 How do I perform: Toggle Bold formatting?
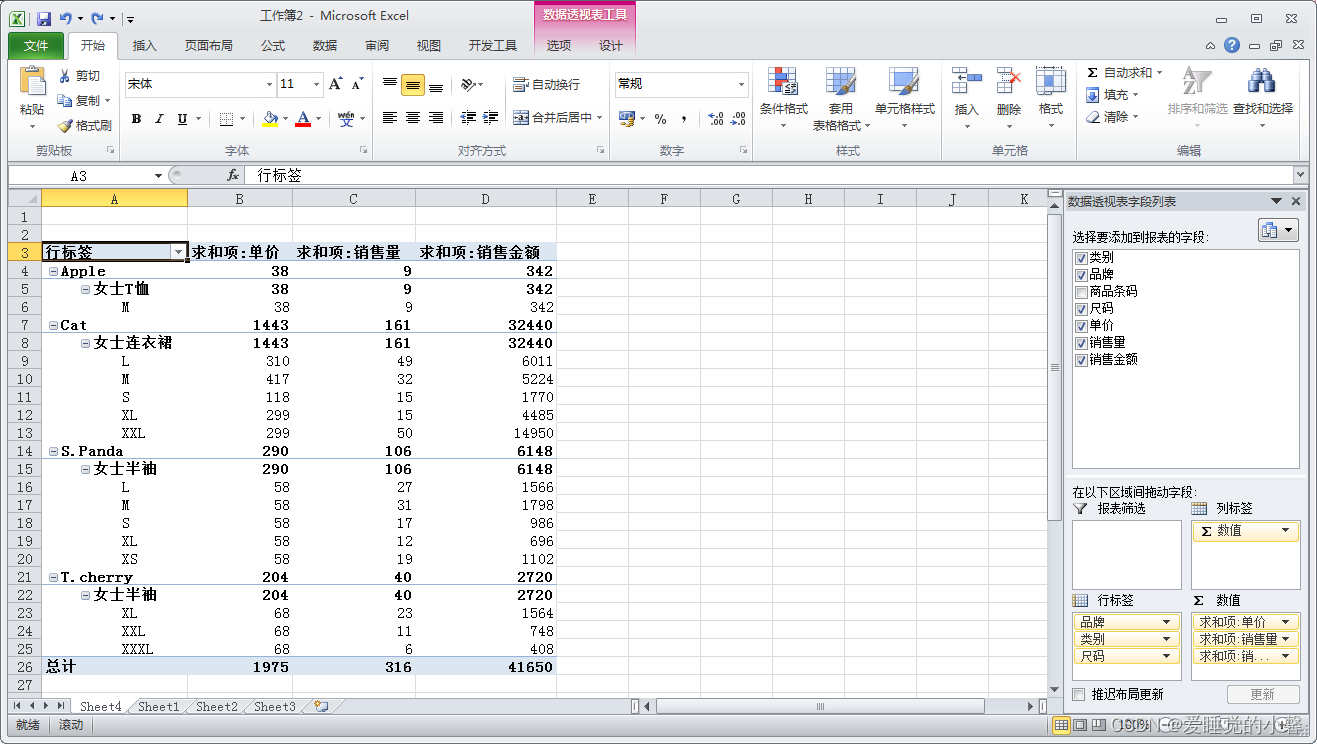(136, 119)
